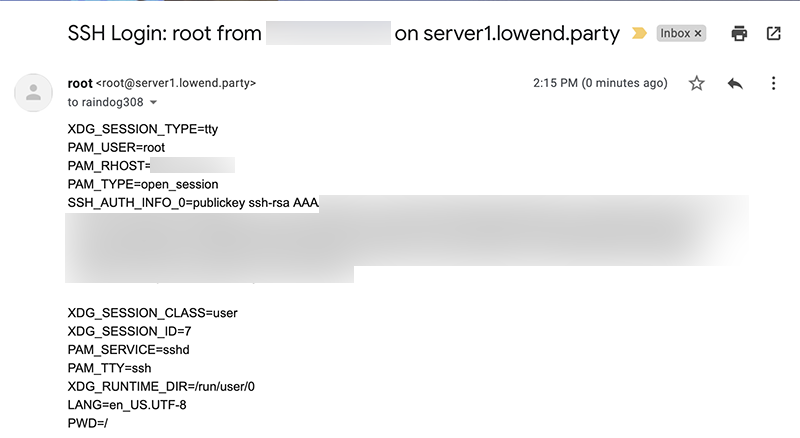Image resolution: width=800 pixels, height=438 pixels.
Task: Open the email in a new window
Action: point(773,33)
